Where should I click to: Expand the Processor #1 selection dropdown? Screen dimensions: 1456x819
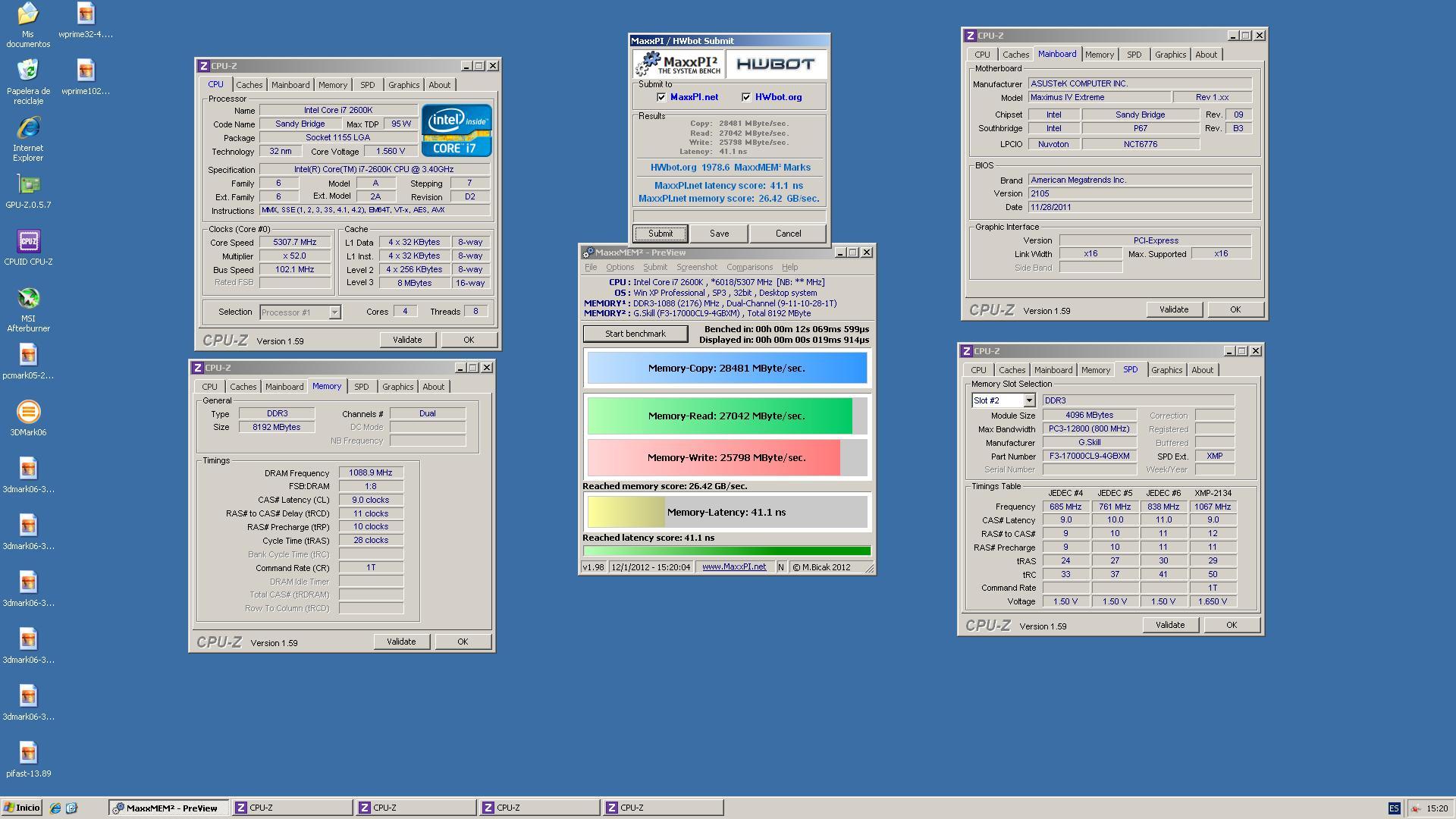(x=334, y=312)
